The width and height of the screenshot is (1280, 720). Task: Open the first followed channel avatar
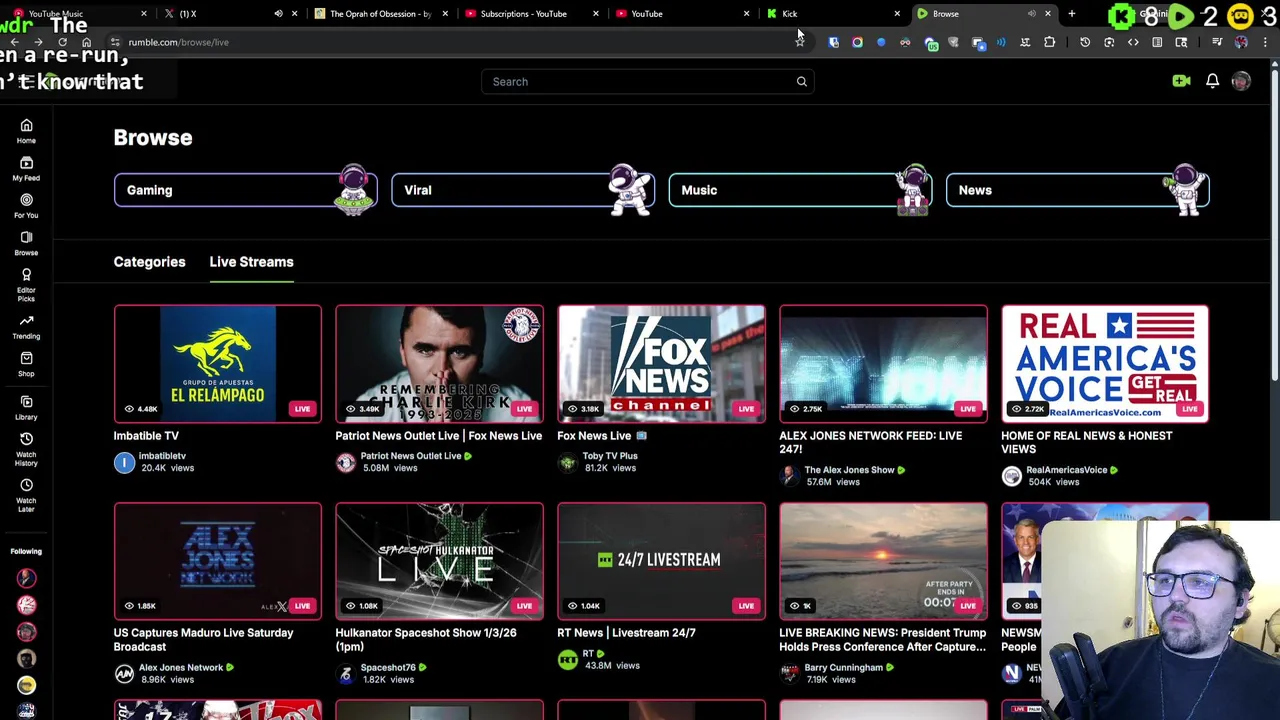click(x=26, y=578)
